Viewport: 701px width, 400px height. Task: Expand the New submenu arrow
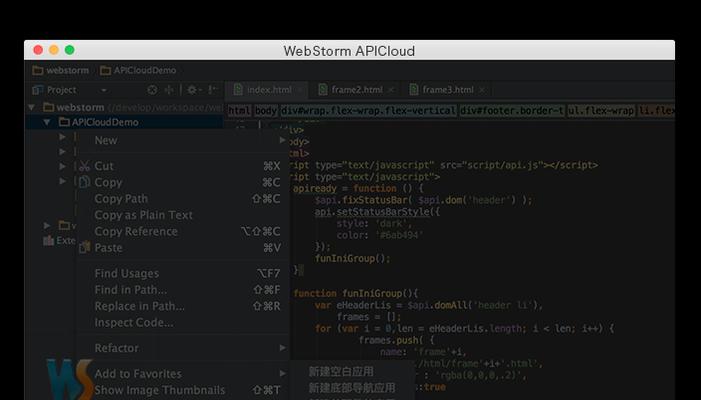tap(283, 140)
